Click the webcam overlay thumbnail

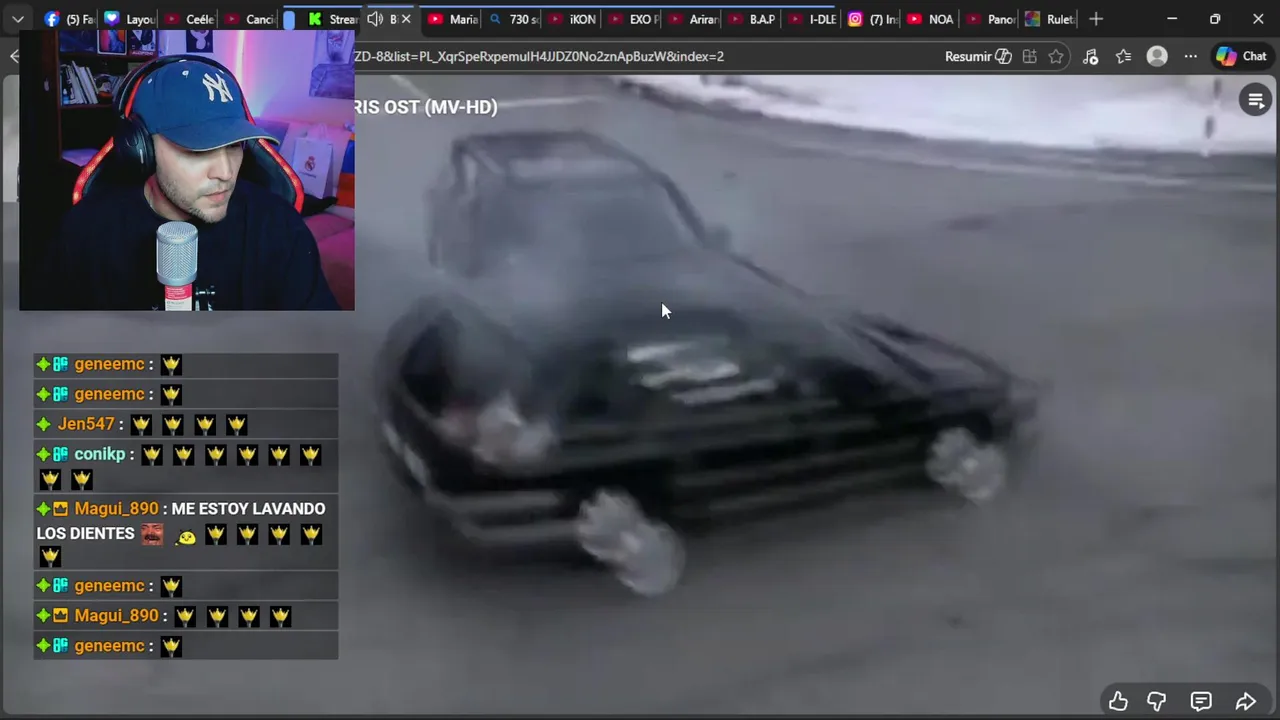187,170
